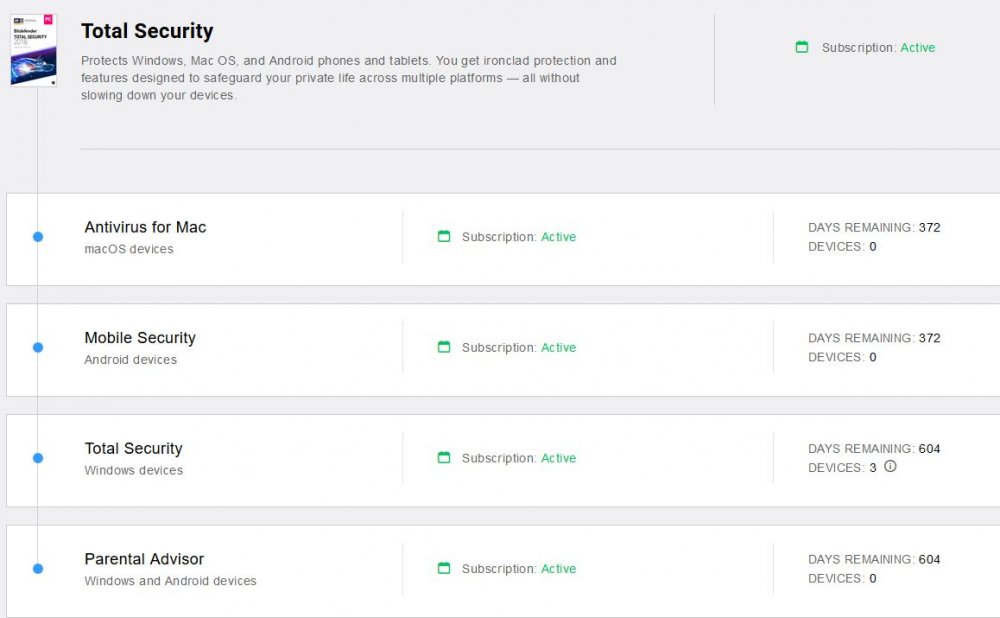Click Subscription: Active in the Total Security Windows row
The height and width of the screenshot is (618, 1000).
pos(519,459)
